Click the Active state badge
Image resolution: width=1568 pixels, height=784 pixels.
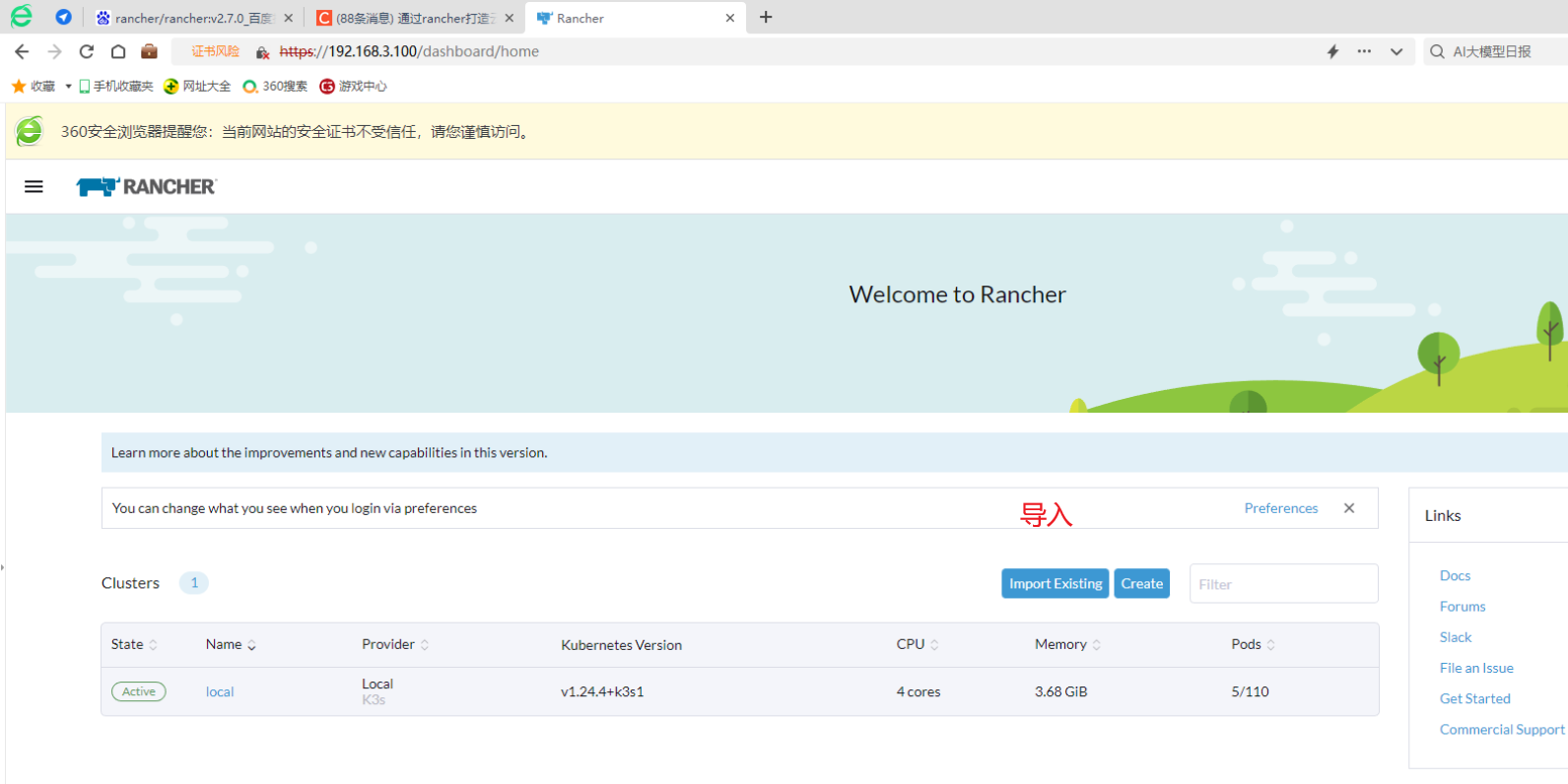point(139,691)
